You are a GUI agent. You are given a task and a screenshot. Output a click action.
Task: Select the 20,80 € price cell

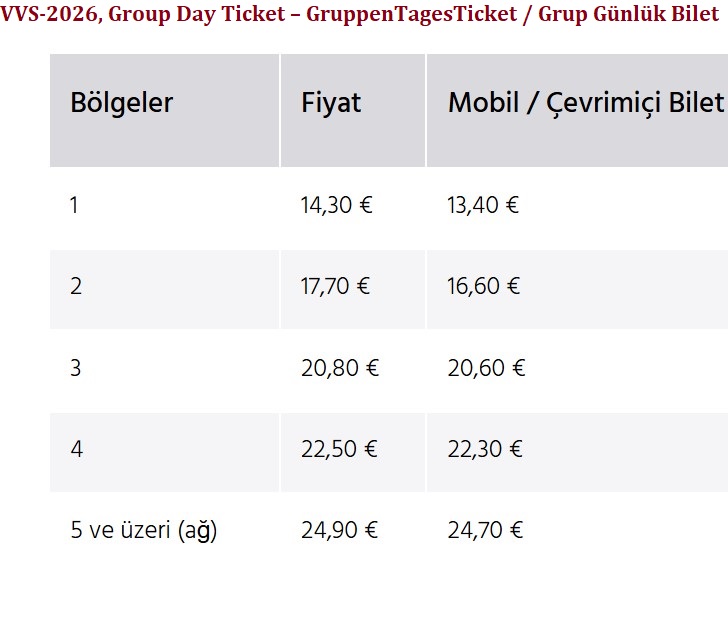[340, 368]
